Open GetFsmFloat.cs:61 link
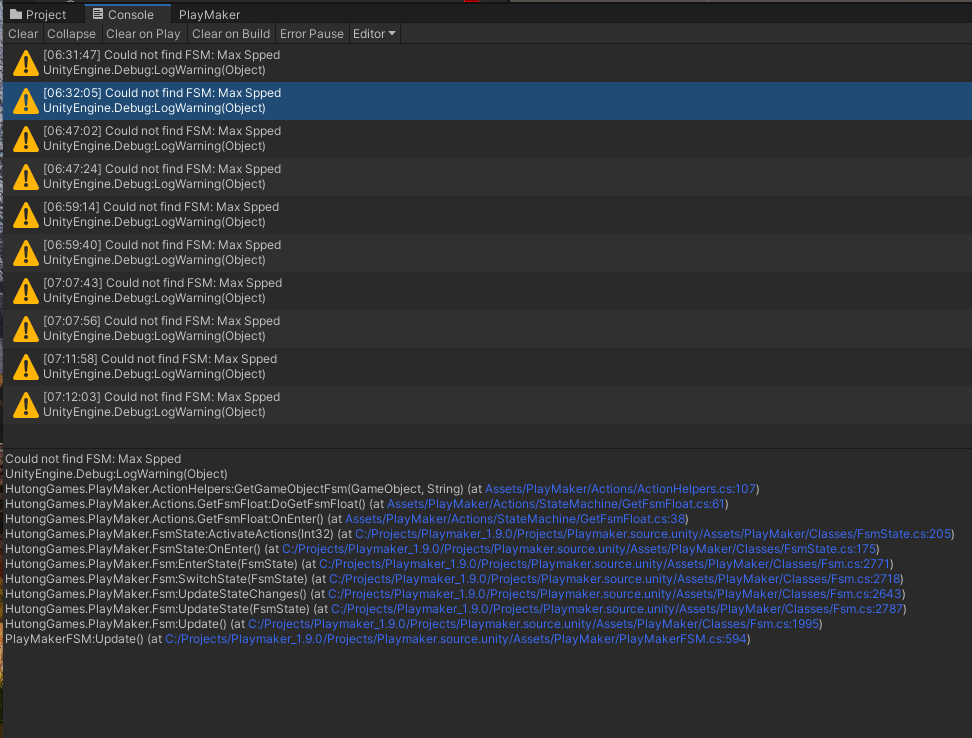972x738 pixels. (555, 504)
